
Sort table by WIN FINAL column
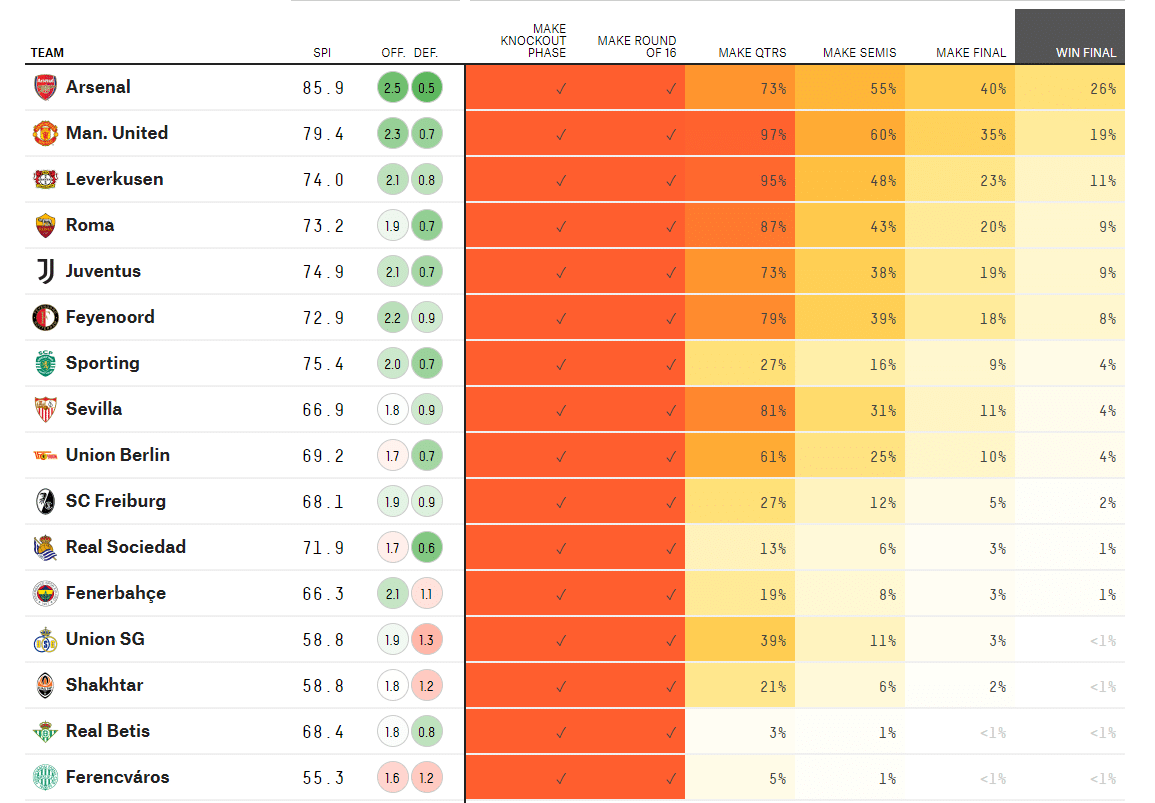pyautogui.click(x=1085, y=53)
